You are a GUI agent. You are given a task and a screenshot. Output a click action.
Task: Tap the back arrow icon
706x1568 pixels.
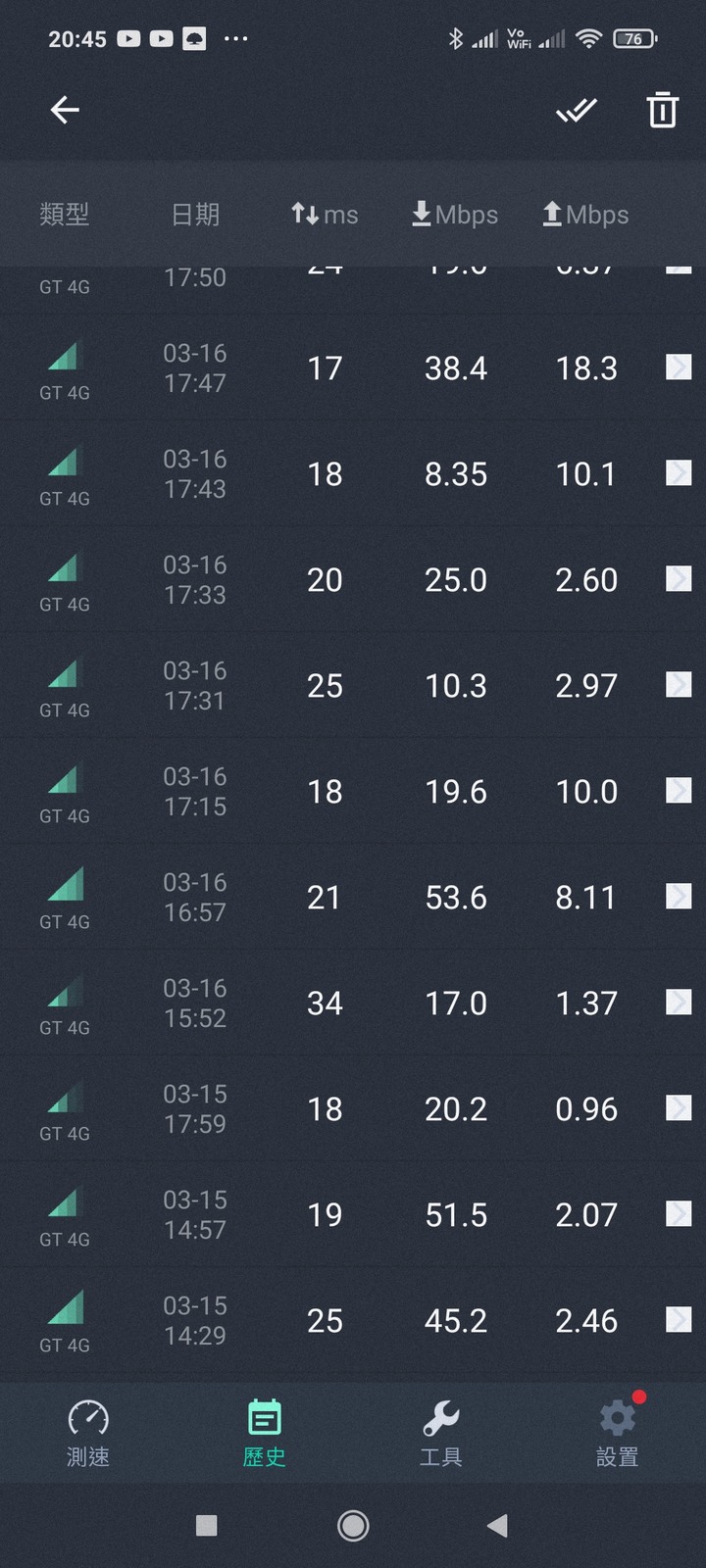pos(65,110)
